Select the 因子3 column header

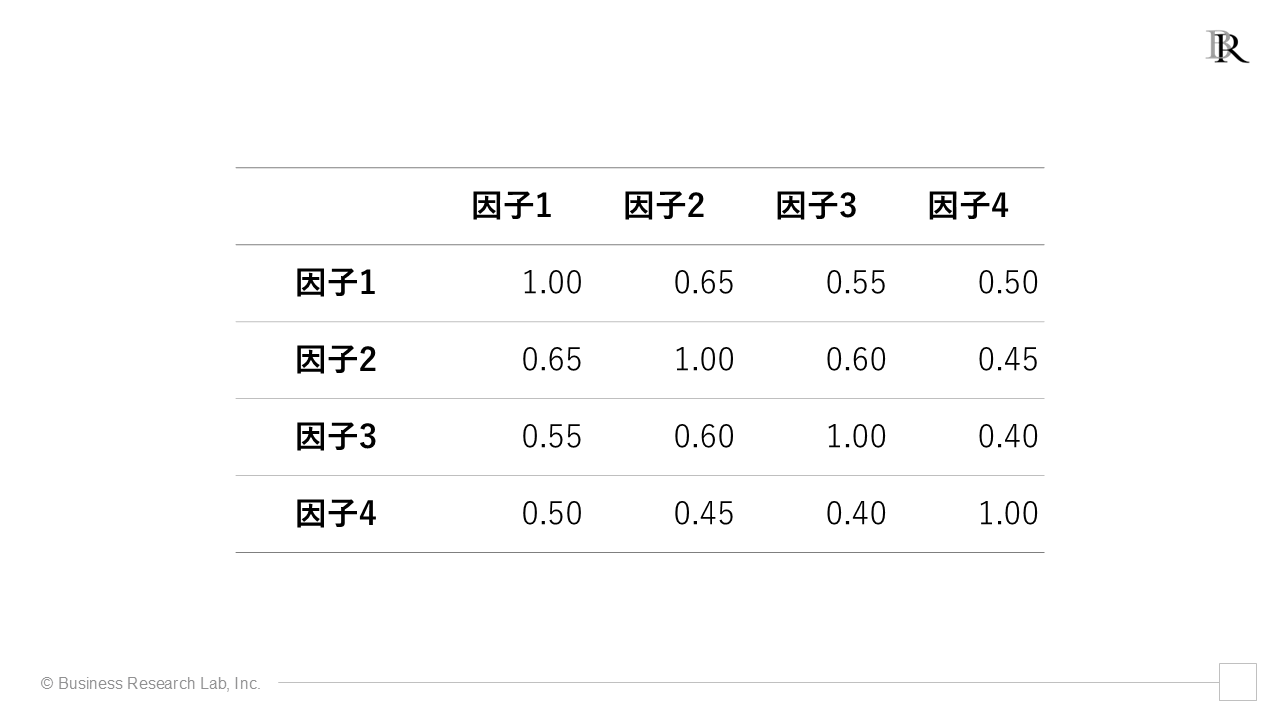point(816,206)
